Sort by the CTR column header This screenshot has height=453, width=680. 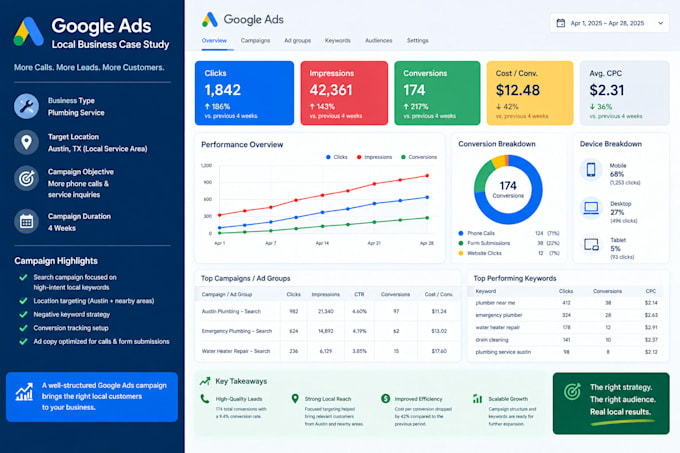tap(359, 294)
